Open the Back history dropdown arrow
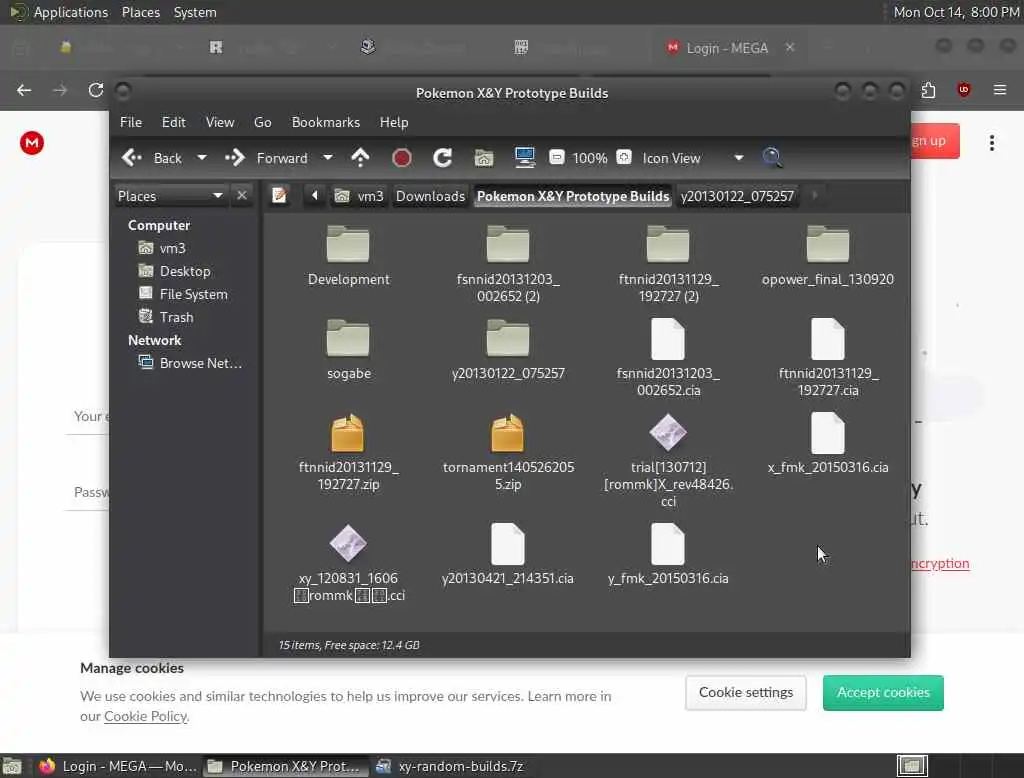 pyautogui.click(x=202, y=157)
